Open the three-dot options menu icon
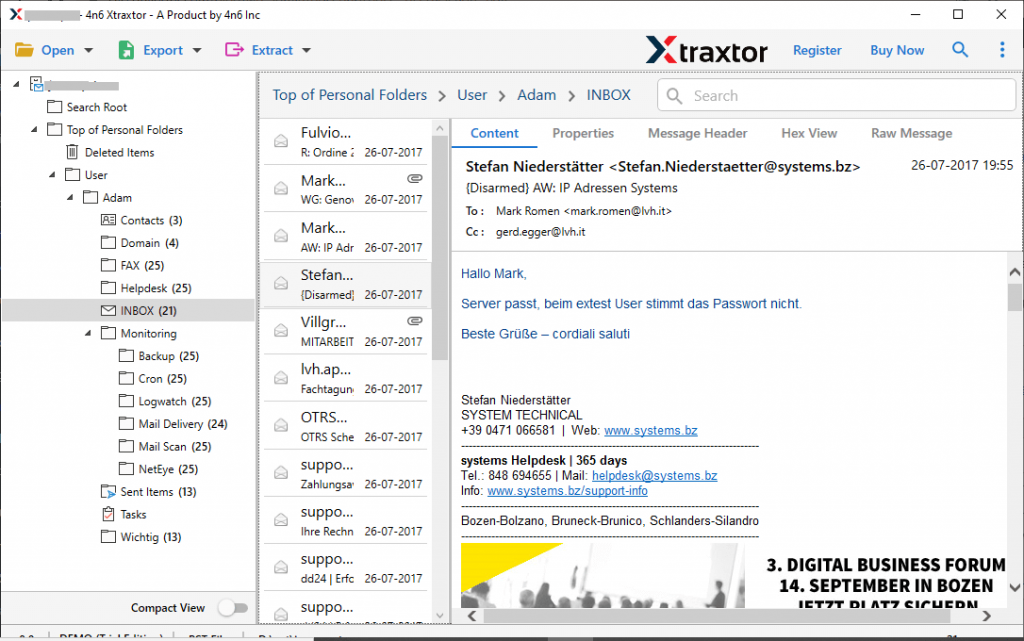This screenshot has height=641, width=1024. (x=1002, y=48)
